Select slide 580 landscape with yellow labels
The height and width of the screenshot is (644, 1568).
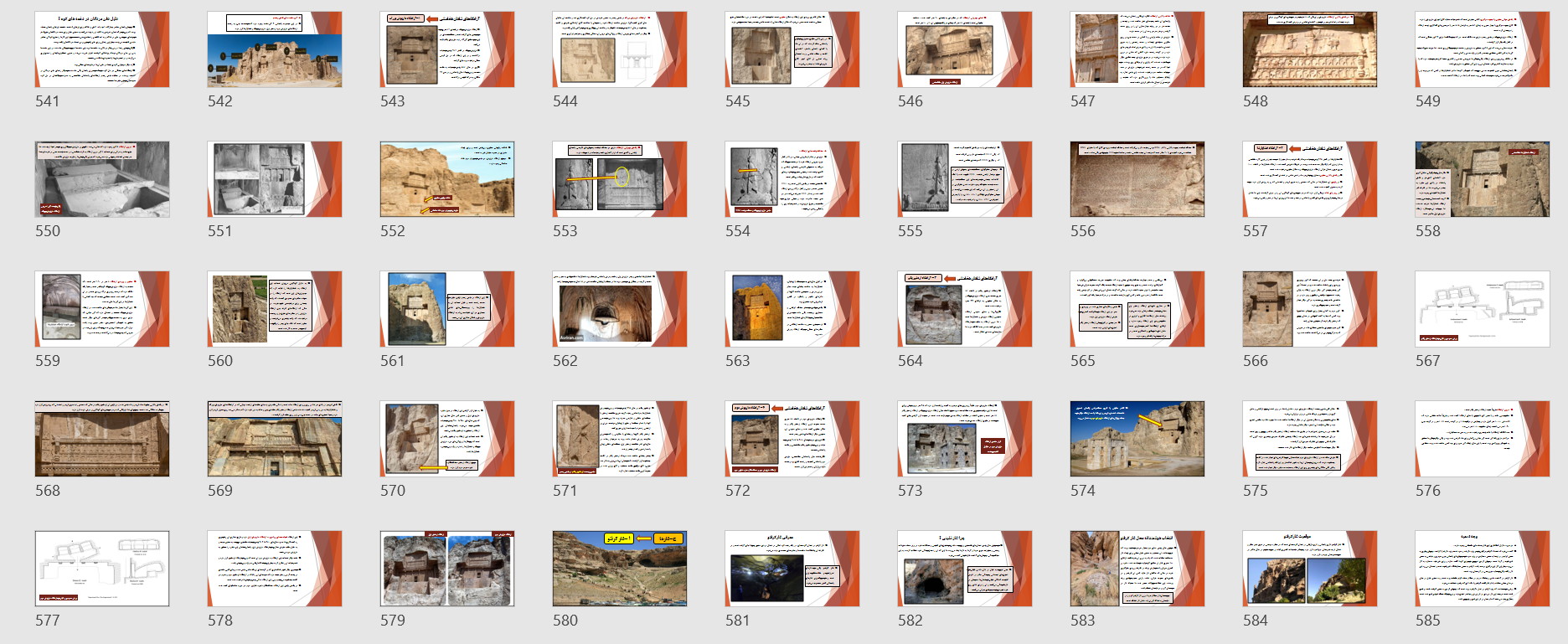tap(620, 569)
